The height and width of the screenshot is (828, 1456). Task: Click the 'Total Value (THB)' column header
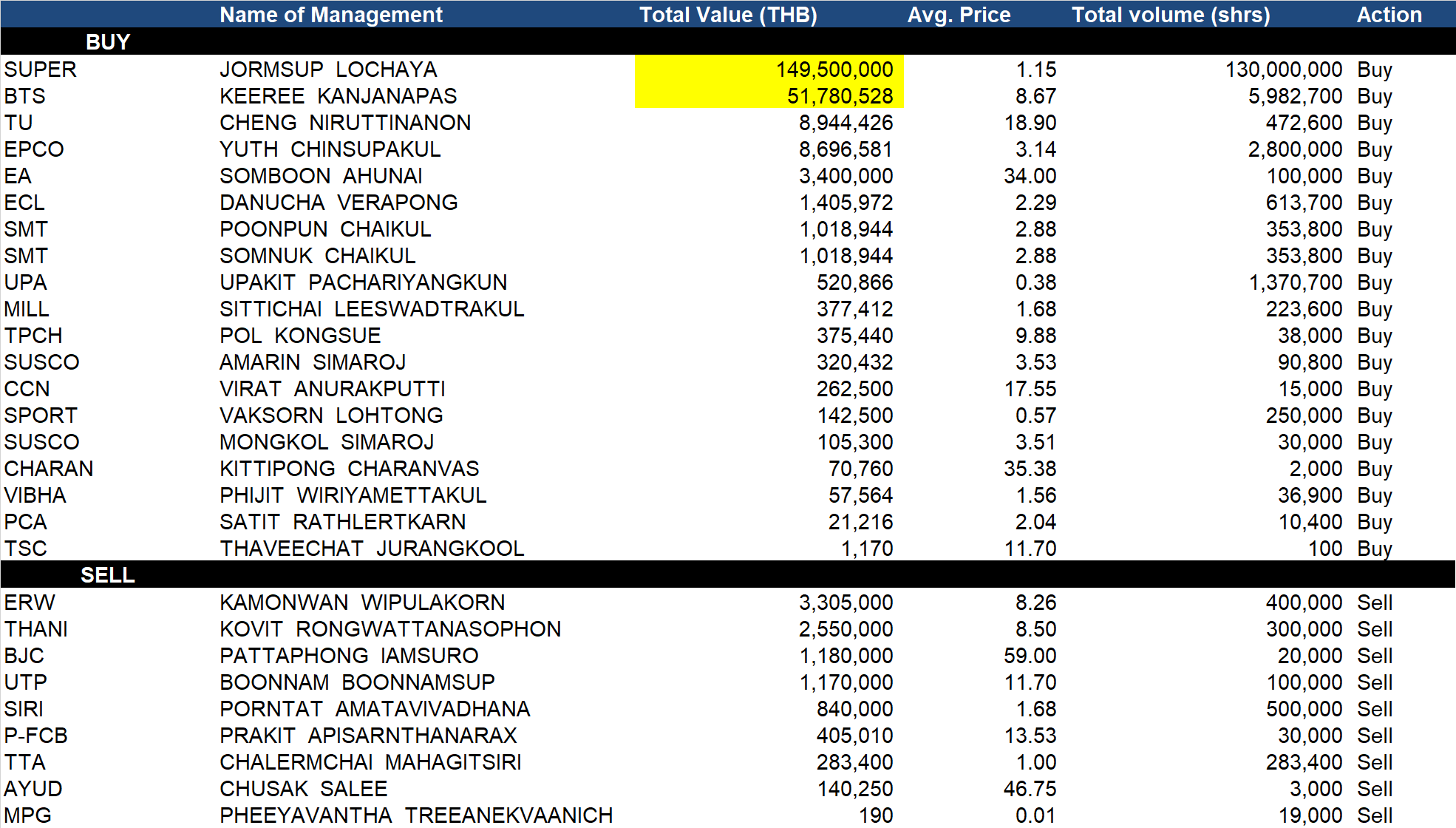click(728, 15)
